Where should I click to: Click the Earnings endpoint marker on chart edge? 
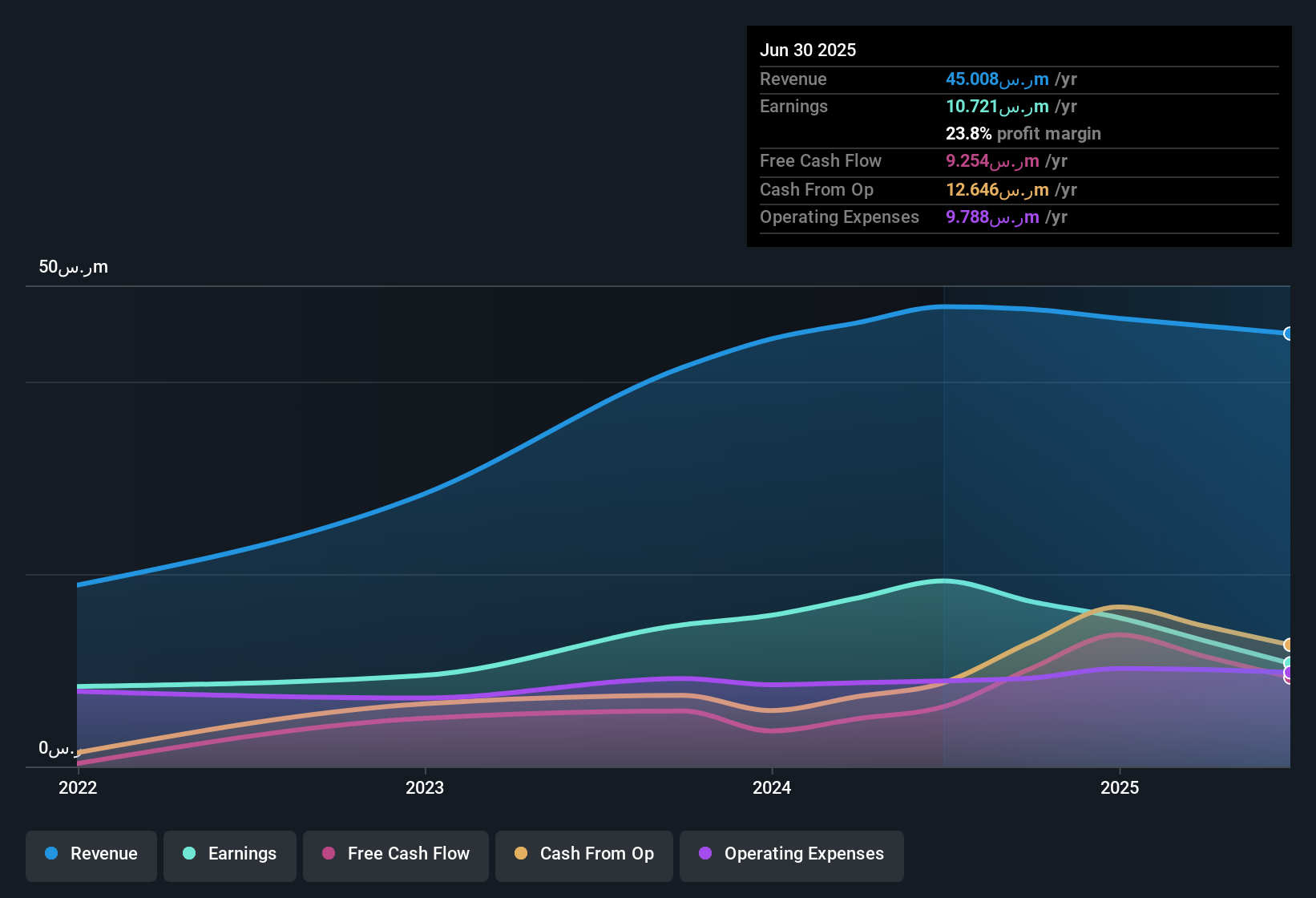point(1287,661)
